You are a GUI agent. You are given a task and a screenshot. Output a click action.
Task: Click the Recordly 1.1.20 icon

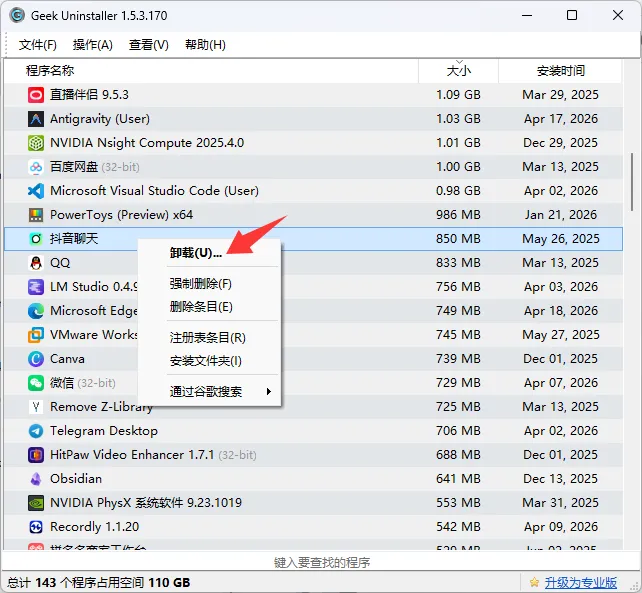click(36, 527)
